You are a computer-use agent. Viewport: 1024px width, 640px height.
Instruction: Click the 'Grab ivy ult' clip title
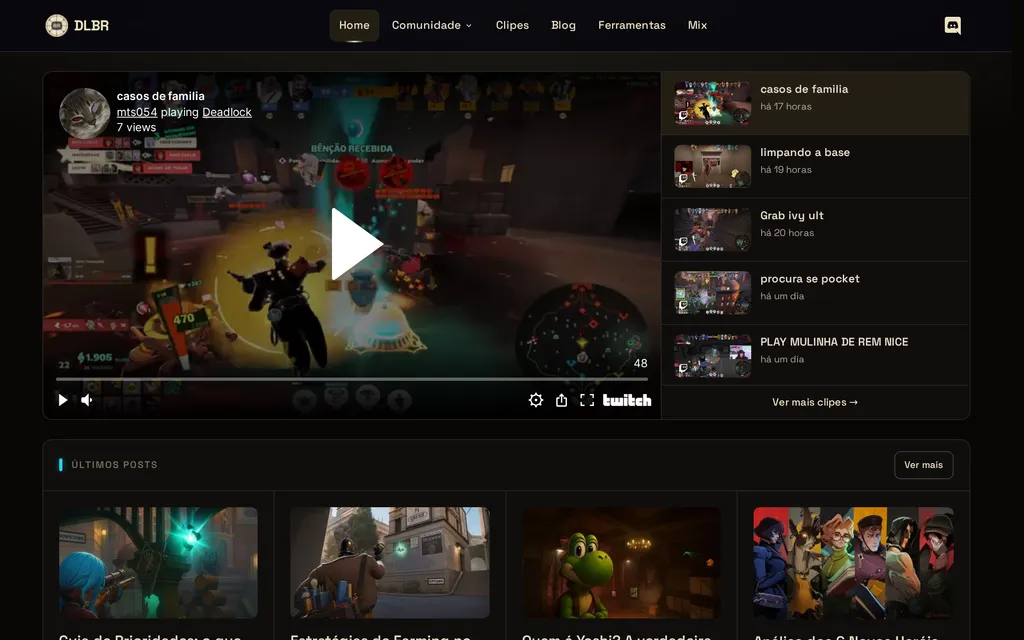[792, 216]
